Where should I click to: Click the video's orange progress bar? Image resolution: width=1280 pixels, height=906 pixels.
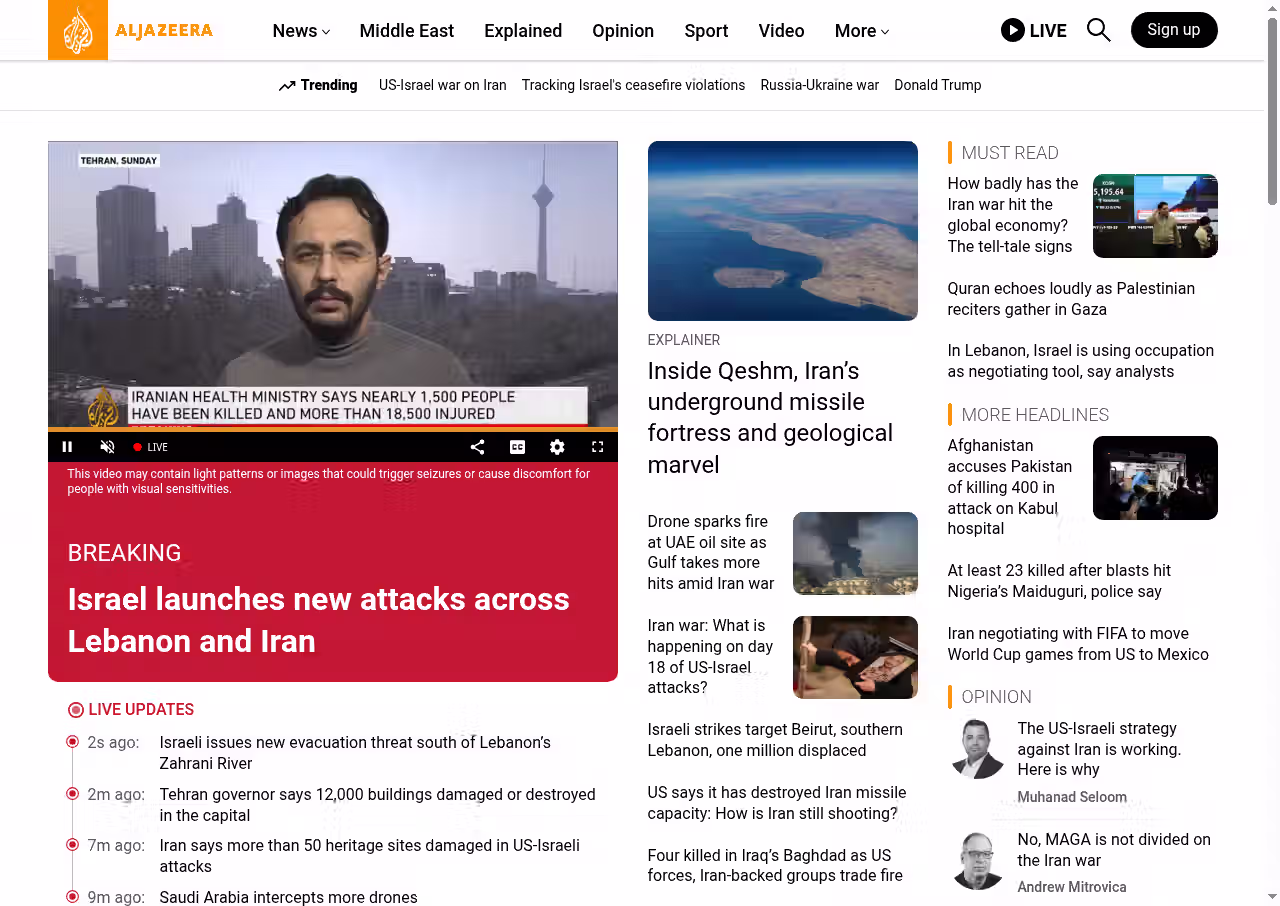tap(333, 430)
